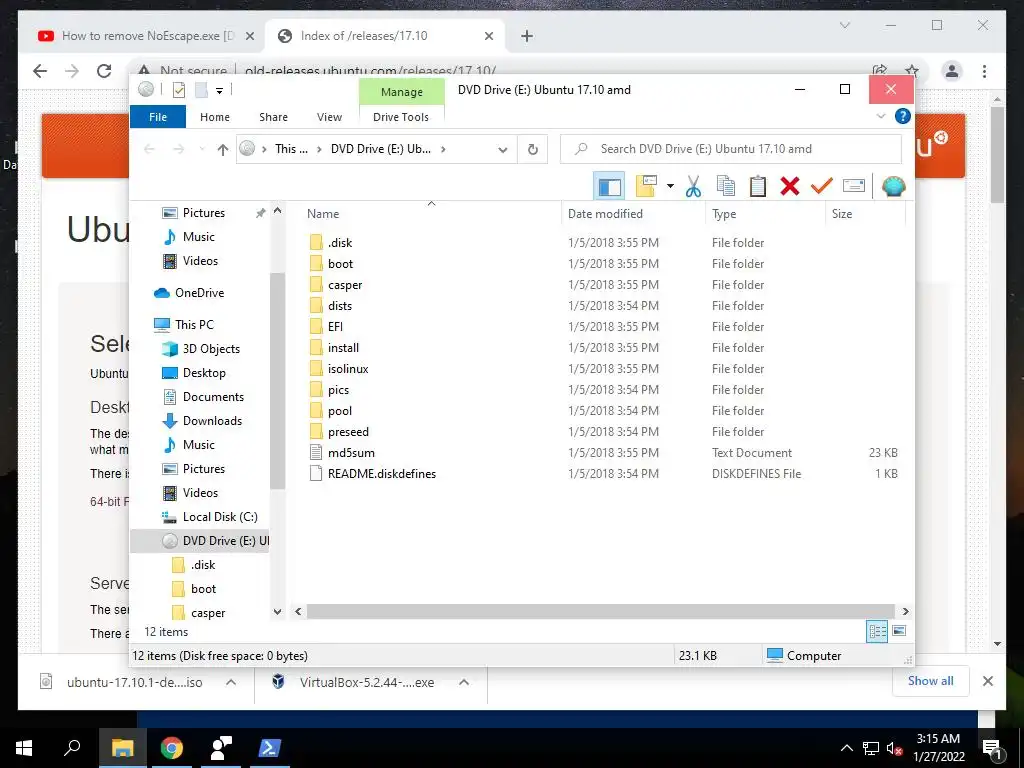The height and width of the screenshot is (768, 1024).
Task: Click the quick access properties checkmark icon
Action: [x=178, y=90]
